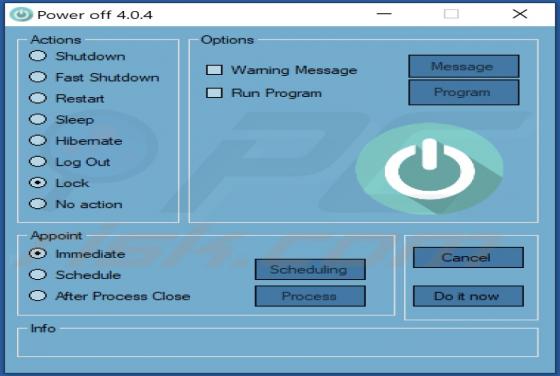Viewport: 560px width, 376px height.
Task: Close the Power off window
Action: click(x=520, y=14)
